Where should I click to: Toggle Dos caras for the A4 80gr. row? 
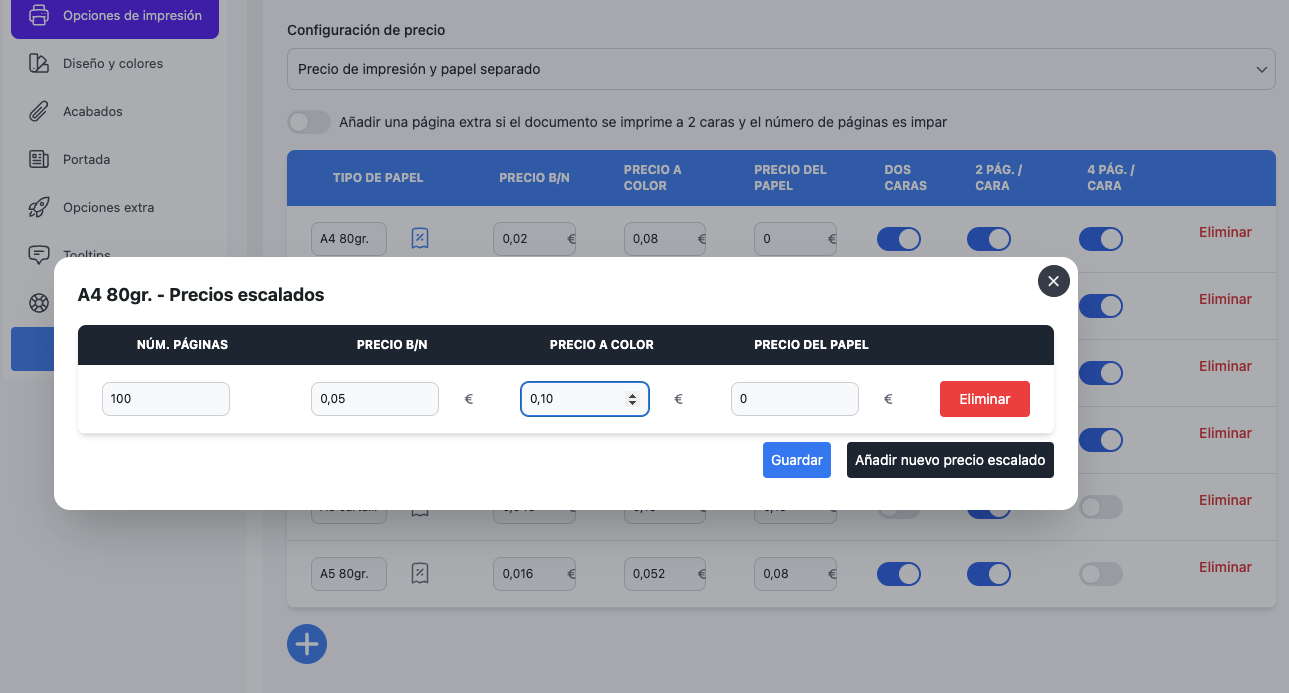pos(899,239)
